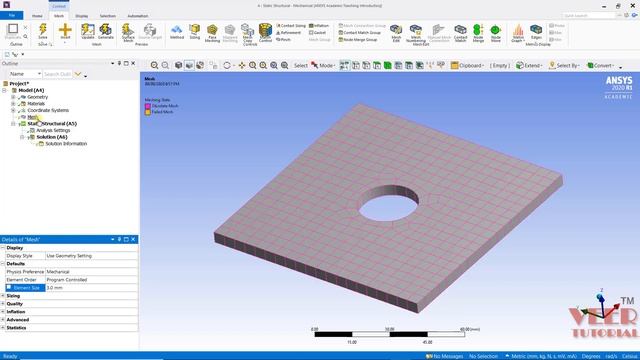The height and width of the screenshot is (360, 640).
Task: Click the Pinch button
Action: coord(284,39)
